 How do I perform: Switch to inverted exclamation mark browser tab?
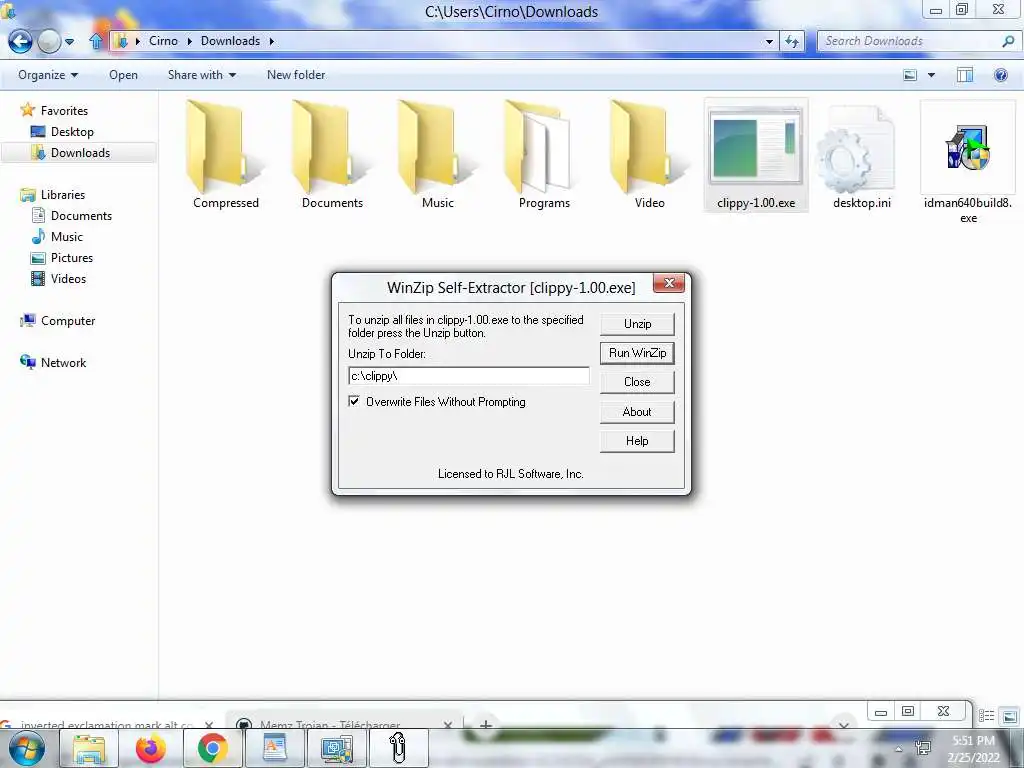click(108, 724)
